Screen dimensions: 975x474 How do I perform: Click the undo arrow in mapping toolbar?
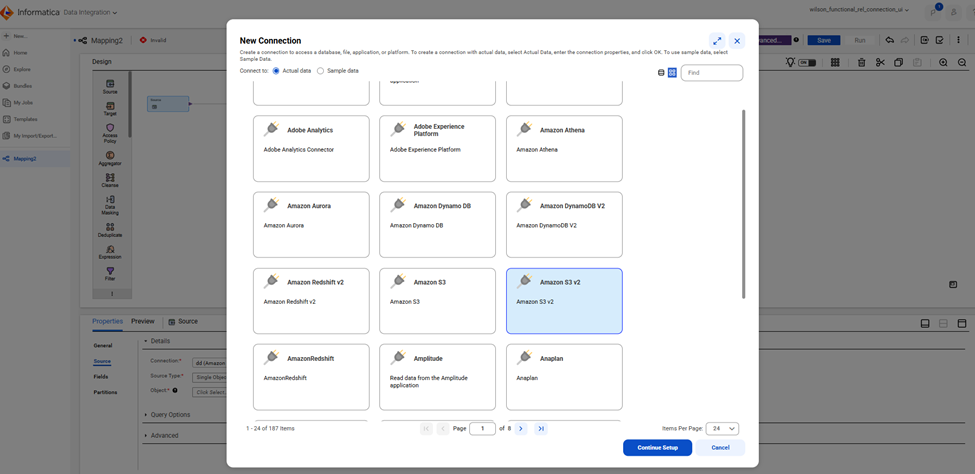(890, 40)
